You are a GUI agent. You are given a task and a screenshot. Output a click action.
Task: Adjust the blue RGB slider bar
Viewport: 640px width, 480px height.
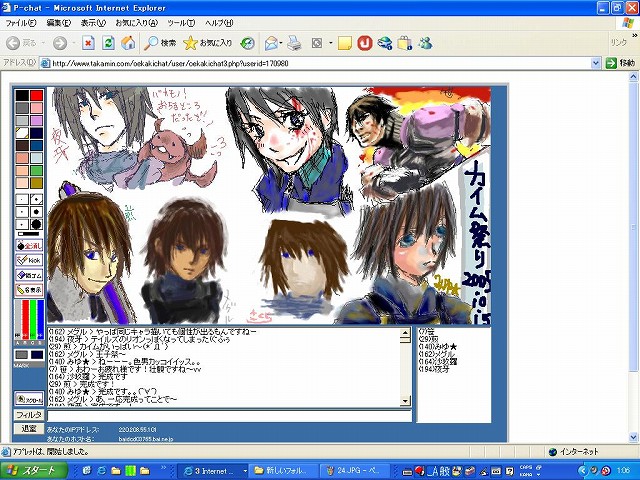pos(40,320)
